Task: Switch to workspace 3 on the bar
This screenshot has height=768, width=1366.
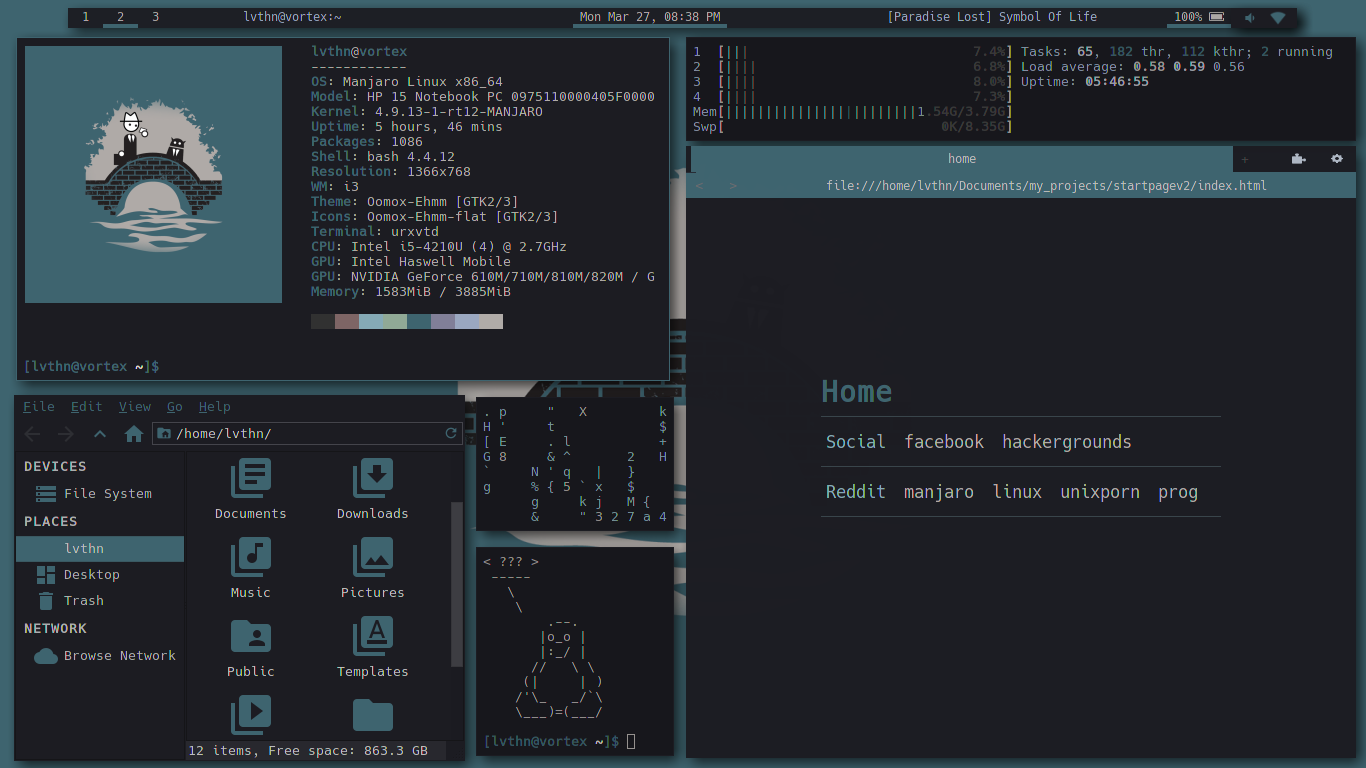Action: [153, 16]
